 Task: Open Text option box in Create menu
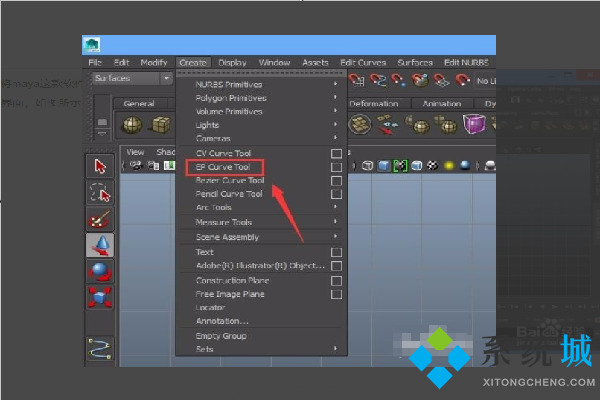337,252
